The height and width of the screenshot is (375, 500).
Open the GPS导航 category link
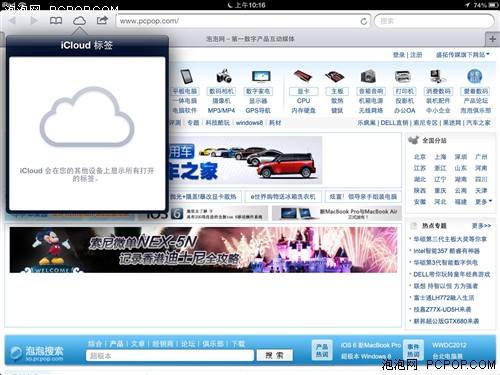click(x=258, y=110)
